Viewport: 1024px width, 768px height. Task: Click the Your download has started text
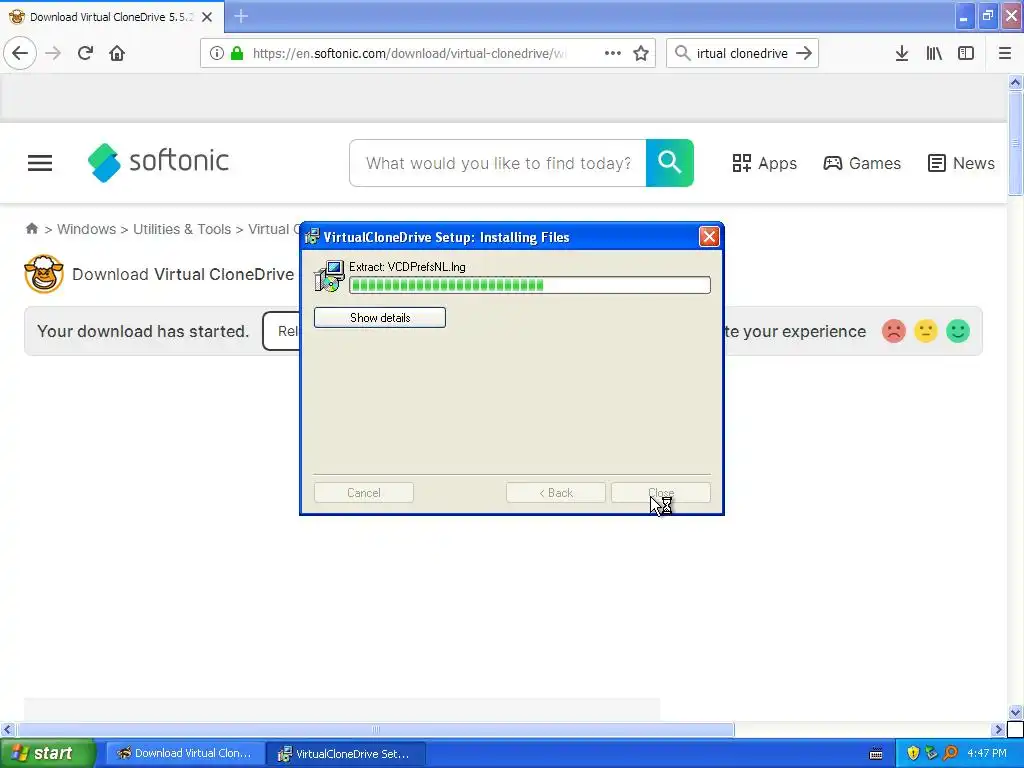tap(143, 331)
